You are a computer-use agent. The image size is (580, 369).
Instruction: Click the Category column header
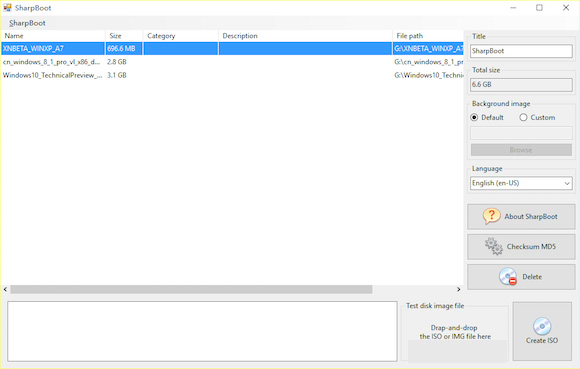tap(181, 36)
